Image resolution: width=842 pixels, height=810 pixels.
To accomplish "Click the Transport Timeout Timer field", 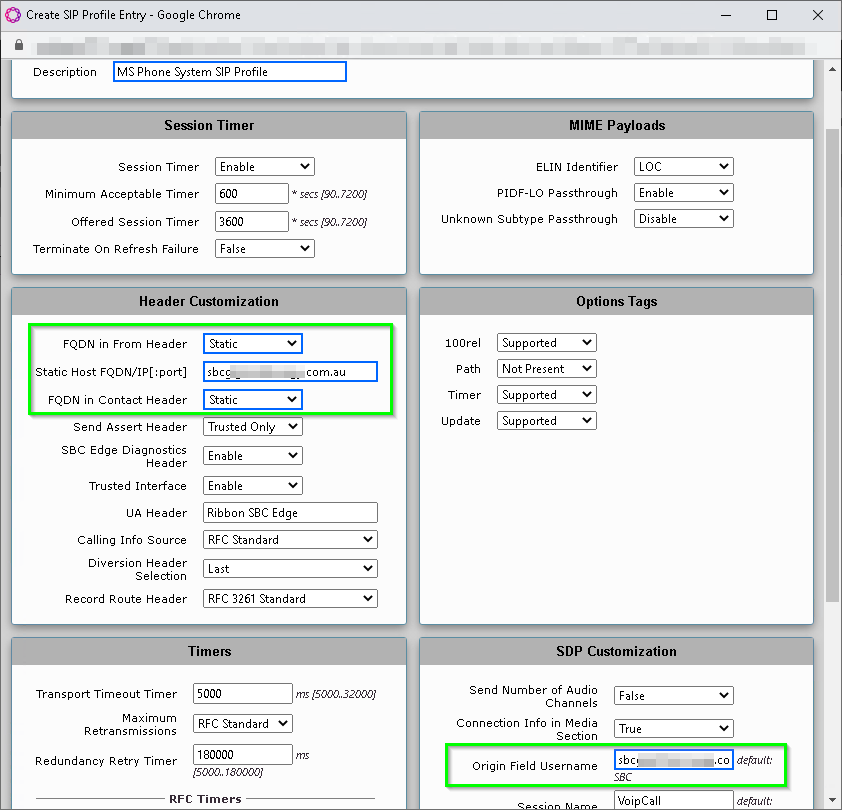I will coord(243,694).
